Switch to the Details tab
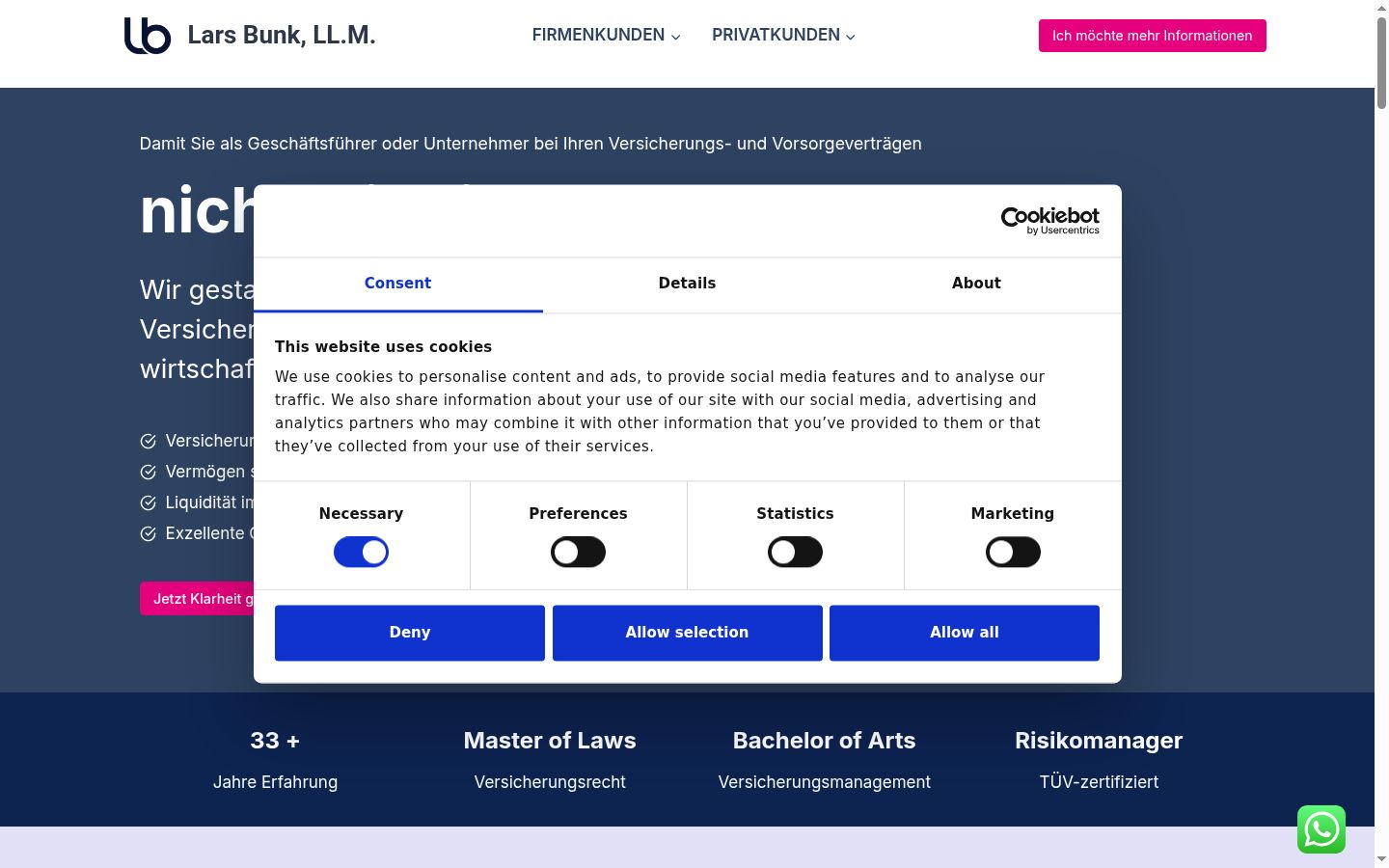The width and height of the screenshot is (1389, 868). [x=688, y=284]
